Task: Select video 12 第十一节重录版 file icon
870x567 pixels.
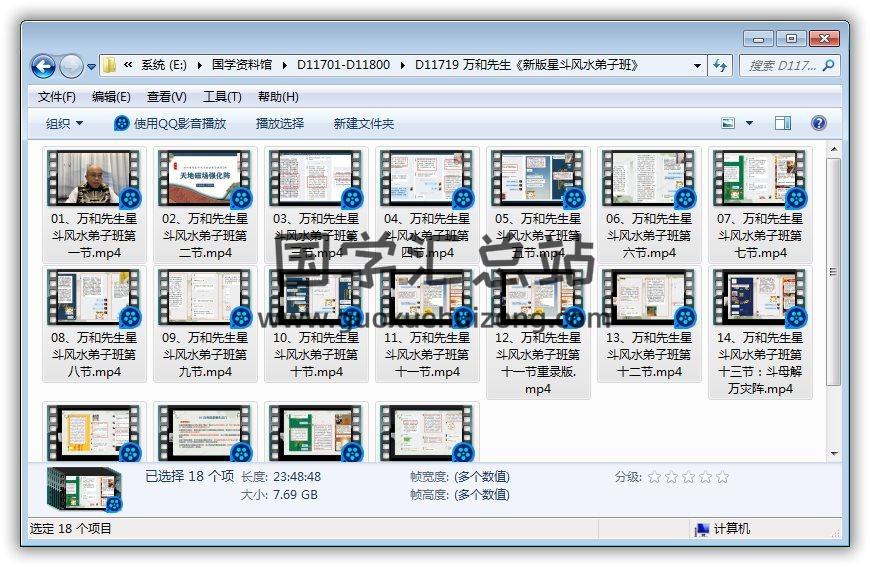Action: tap(538, 297)
